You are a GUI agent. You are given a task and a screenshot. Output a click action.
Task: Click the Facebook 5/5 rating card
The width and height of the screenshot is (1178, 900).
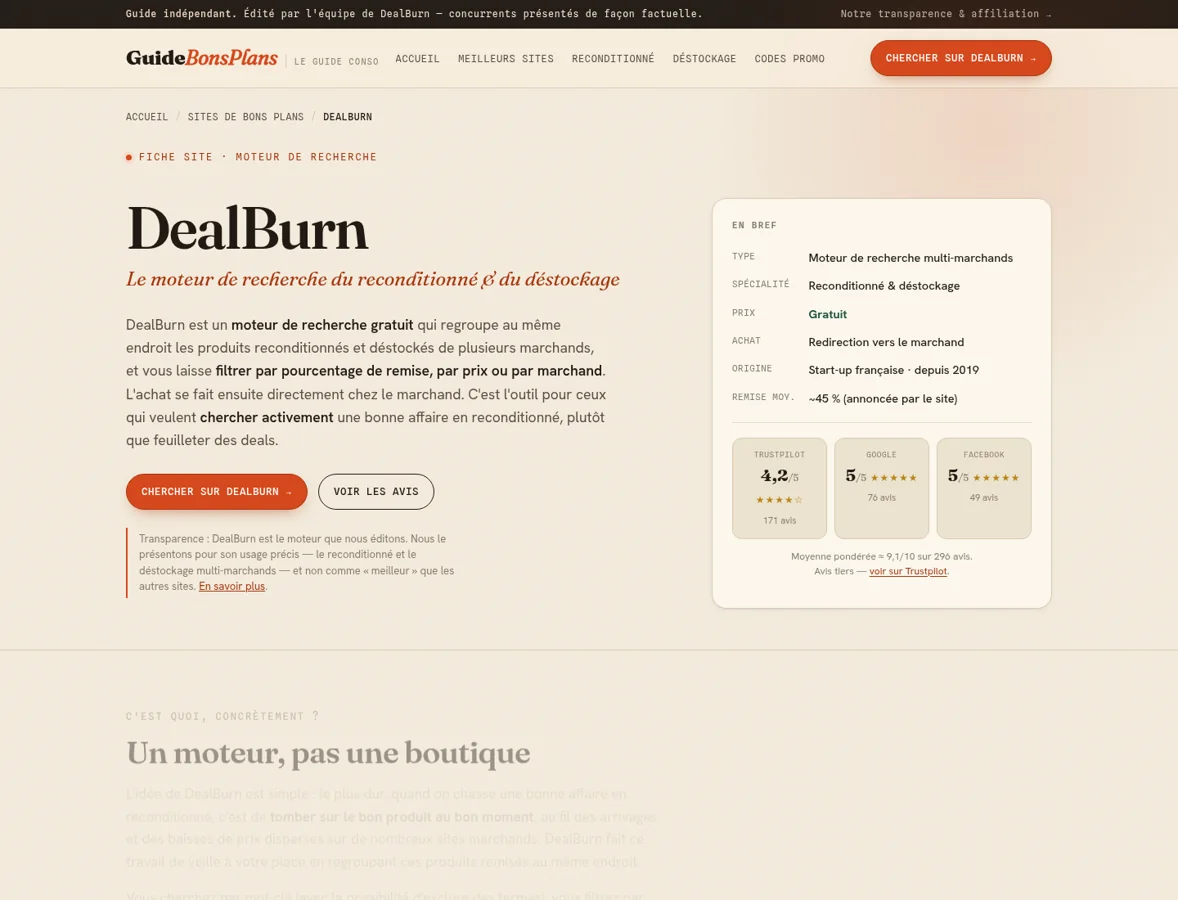click(x=983, y=488)
